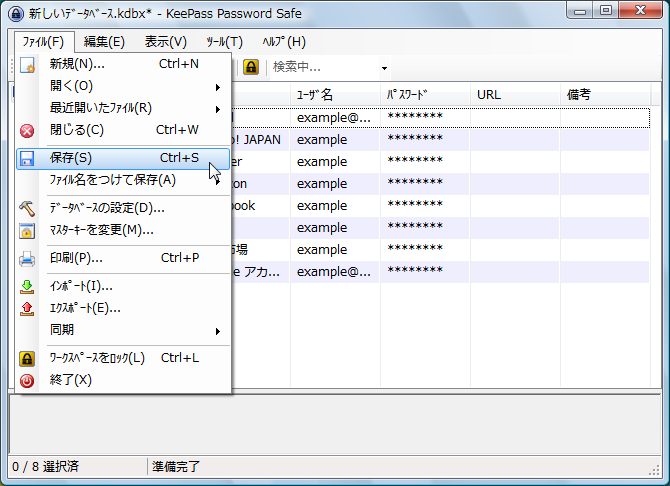Image resolution: width=670 pixels, height=486 pixels.
Task: Expand the 同期 submenu
Action: click(x=123, y=331)
